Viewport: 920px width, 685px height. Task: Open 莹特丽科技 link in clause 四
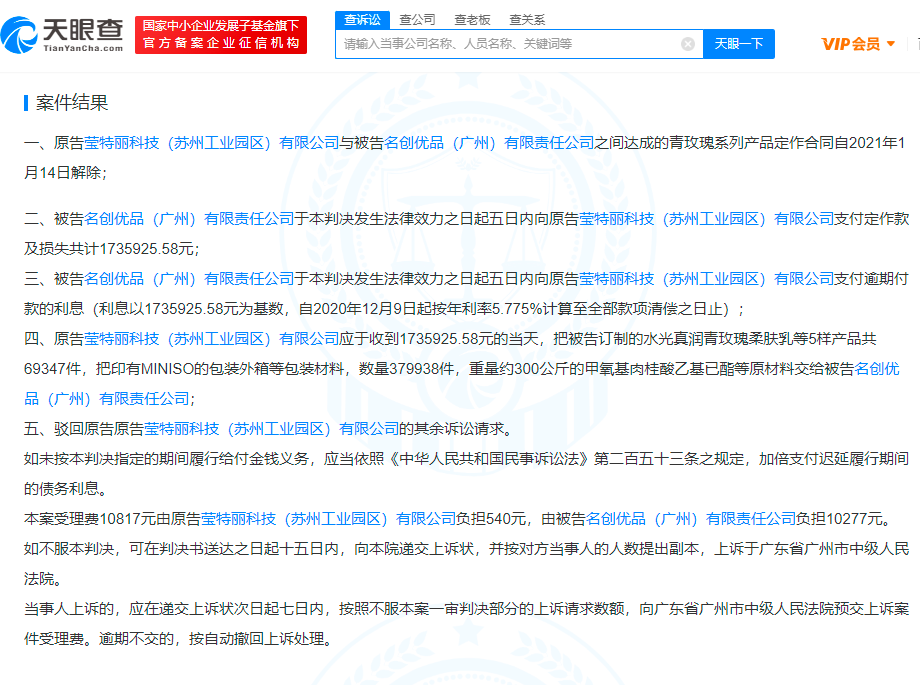pos(211,339)
